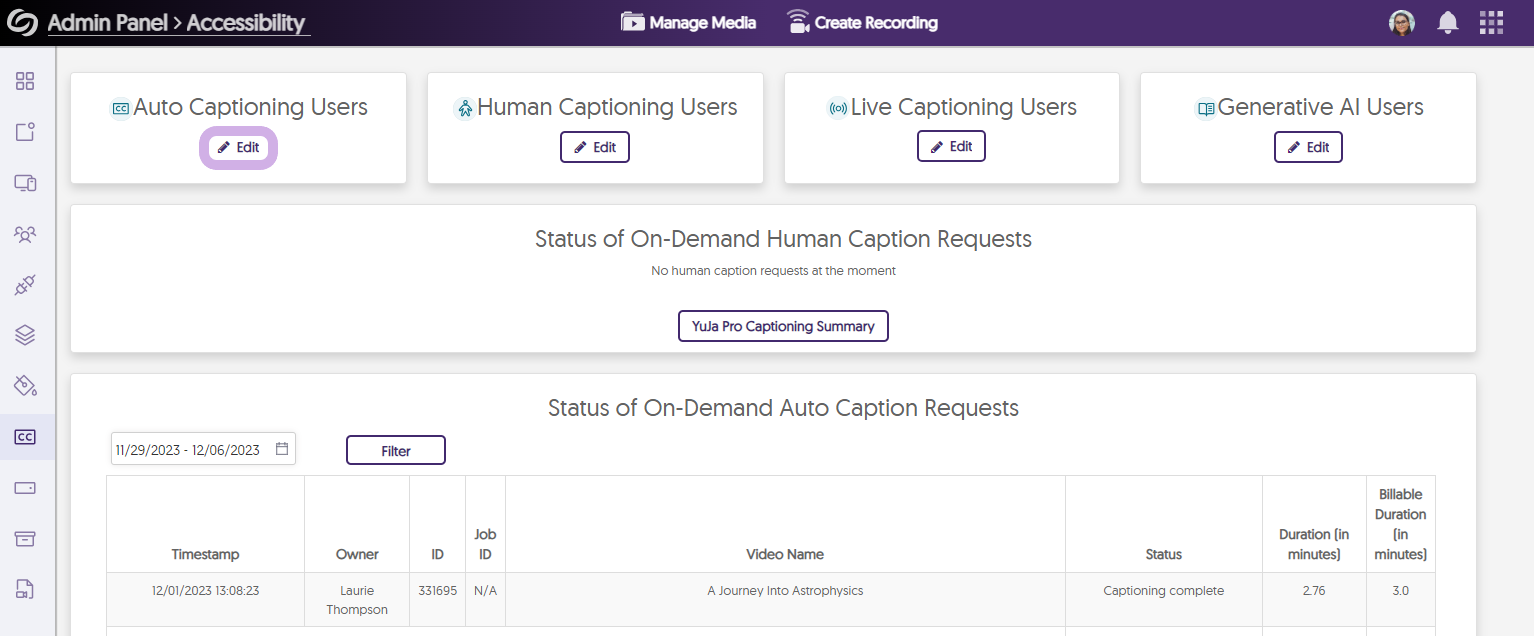Open the devices monitor icon in sidebar
This screenshot has width=1534, height=636.
[x=26, y=182]
